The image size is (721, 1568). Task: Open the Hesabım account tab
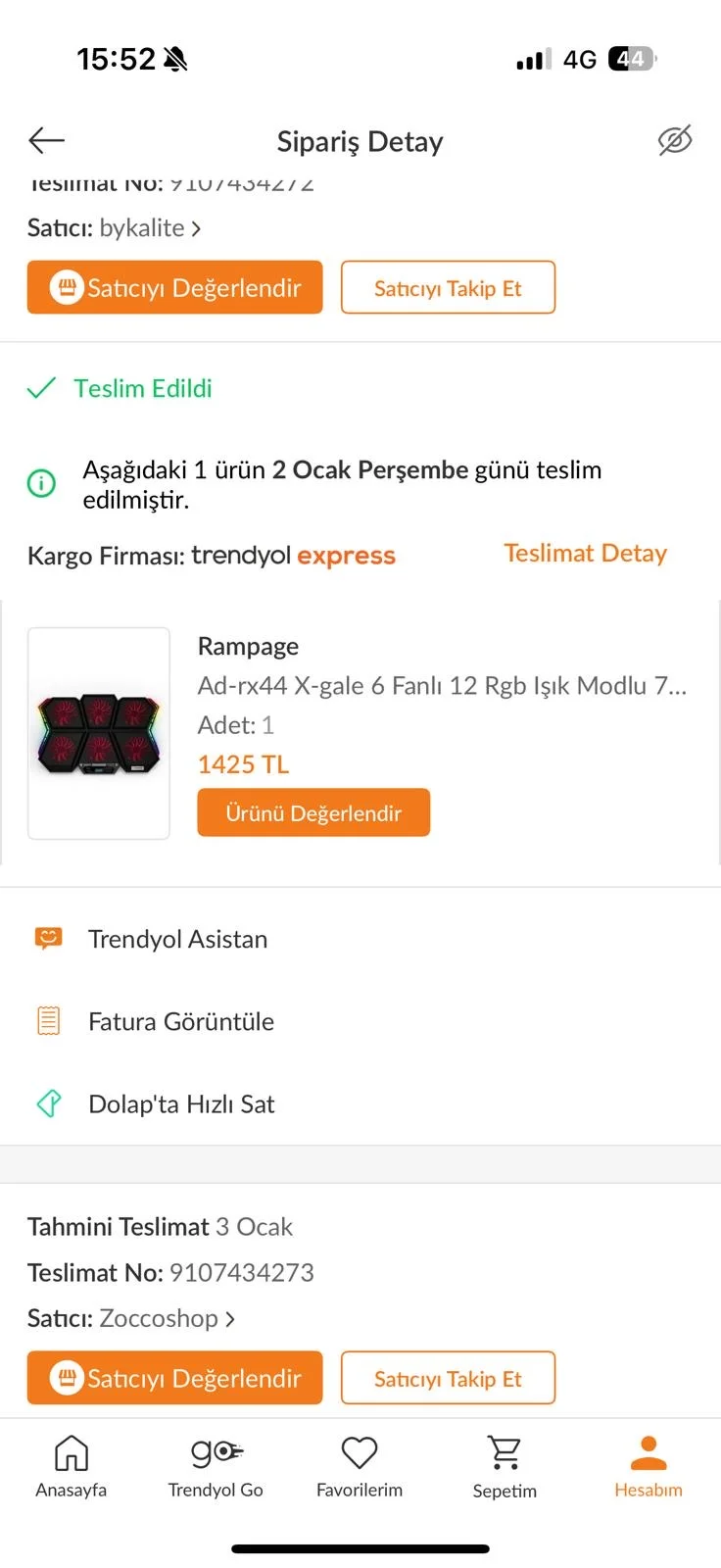tap(649, 1466)
